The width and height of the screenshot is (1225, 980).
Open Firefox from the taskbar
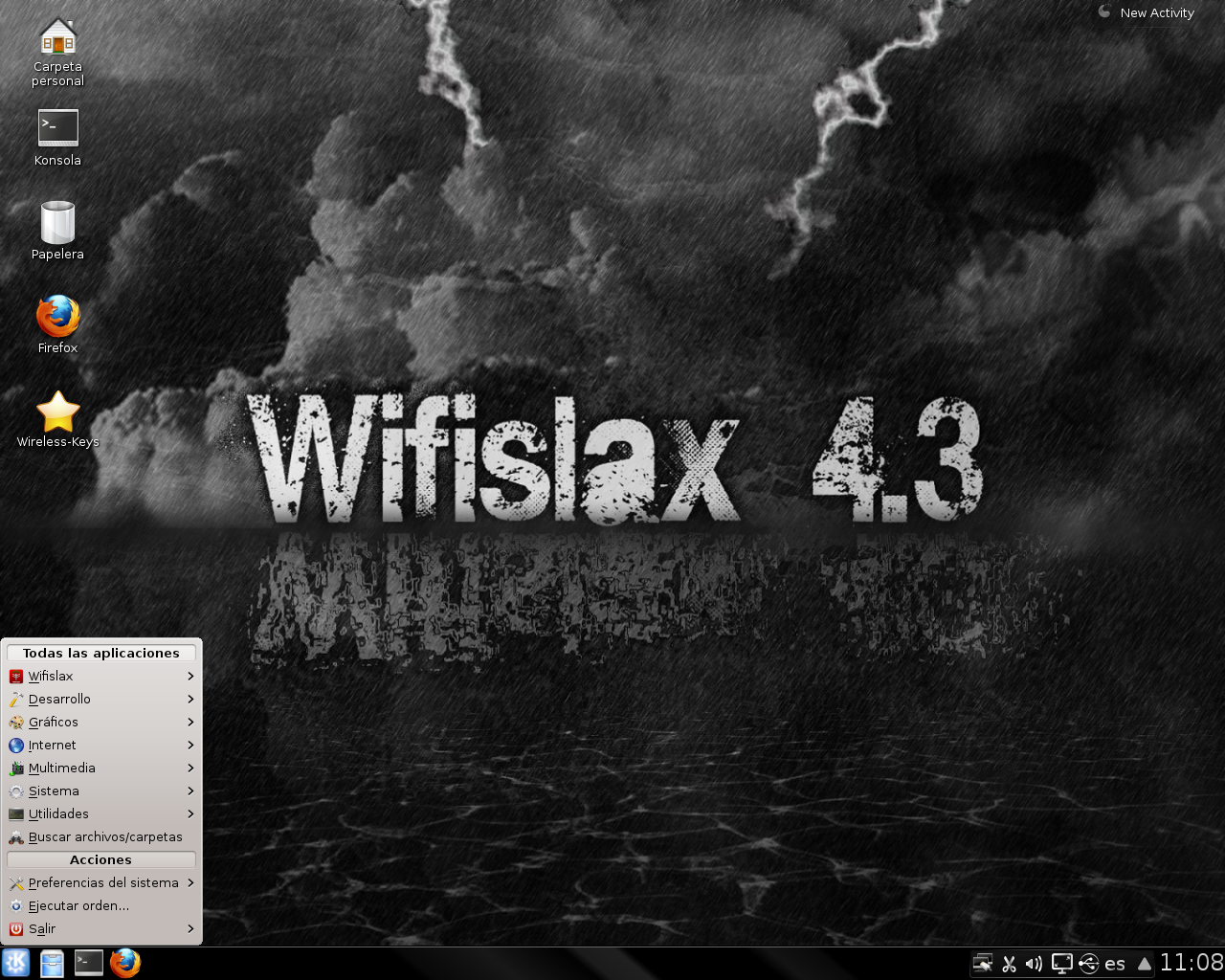tap(124, 964)
